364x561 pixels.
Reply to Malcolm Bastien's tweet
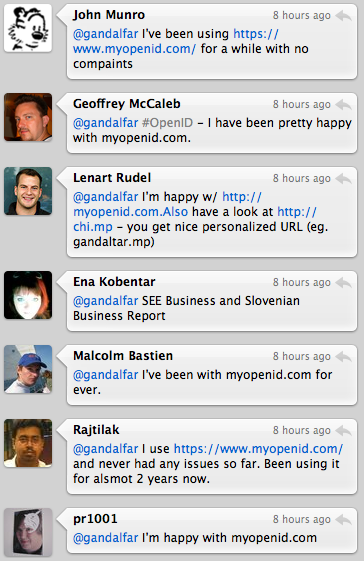[x=344, y=357]
